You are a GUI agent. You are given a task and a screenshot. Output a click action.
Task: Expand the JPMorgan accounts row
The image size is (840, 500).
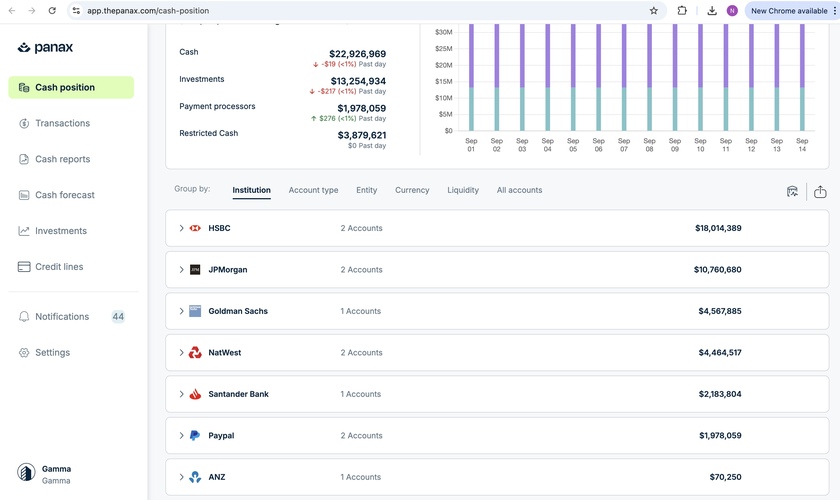[x=181, y=270]
